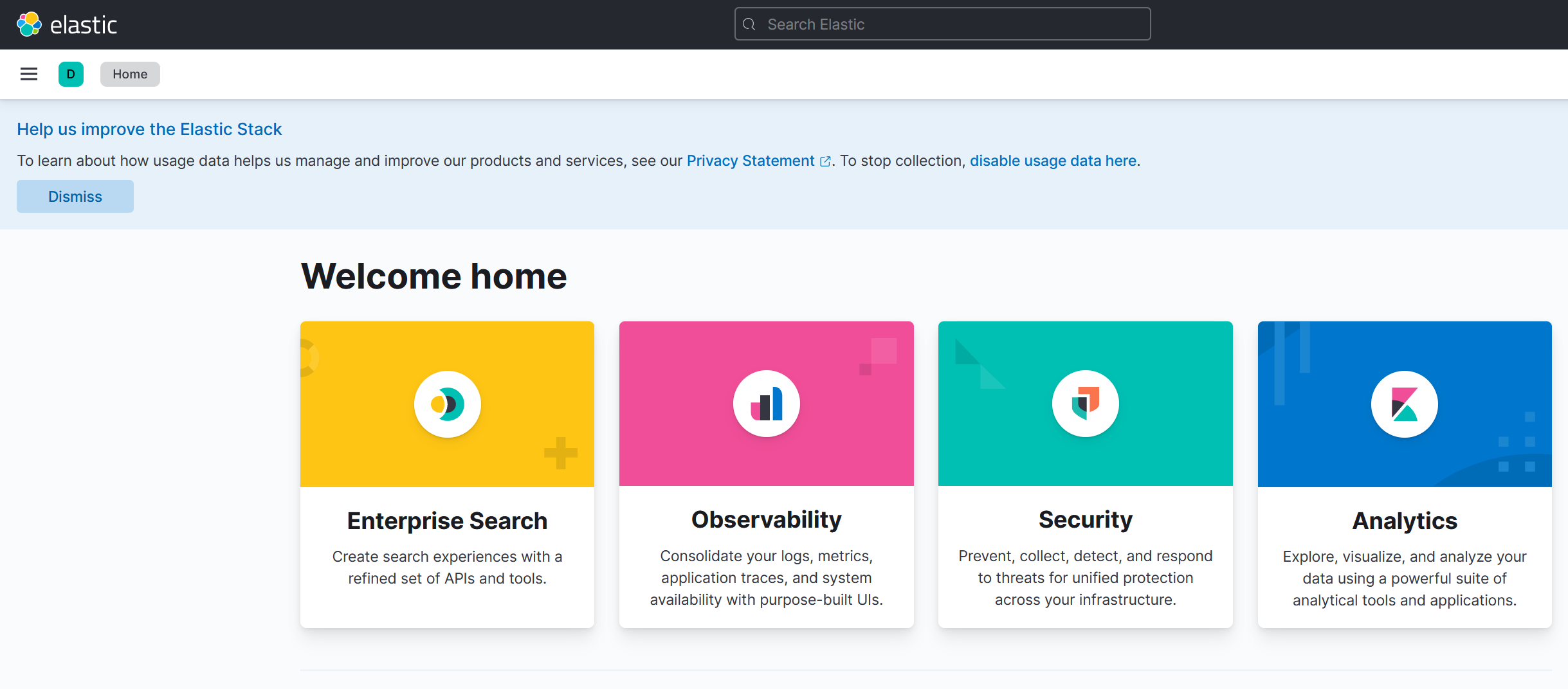Viewport: 1568px width, 689px height.
Task: Open the Enterprise Search card title
Action: click(x=448, y=521)
